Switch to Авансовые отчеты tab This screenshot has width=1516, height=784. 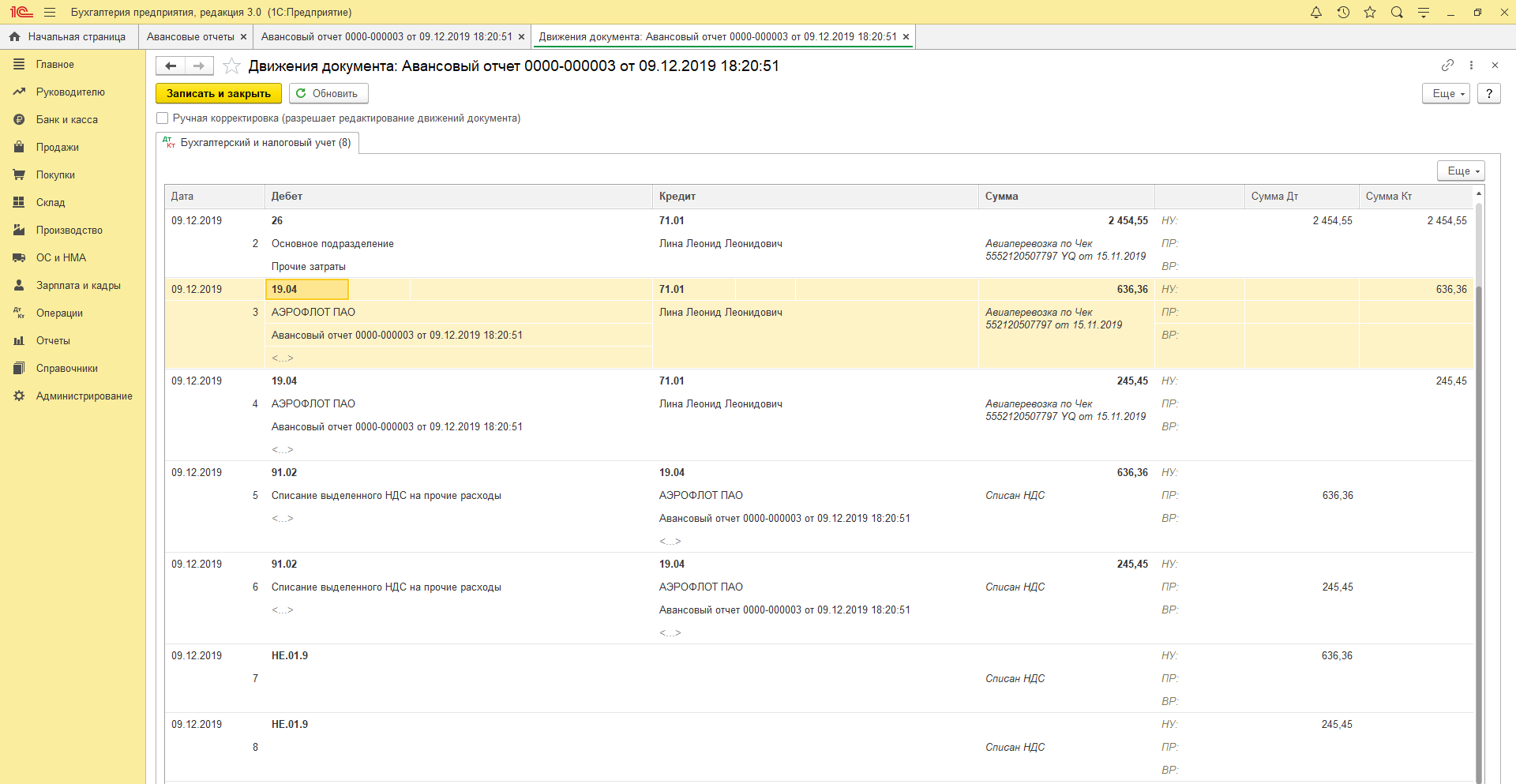pyautogui.click(x=190, y=37)
